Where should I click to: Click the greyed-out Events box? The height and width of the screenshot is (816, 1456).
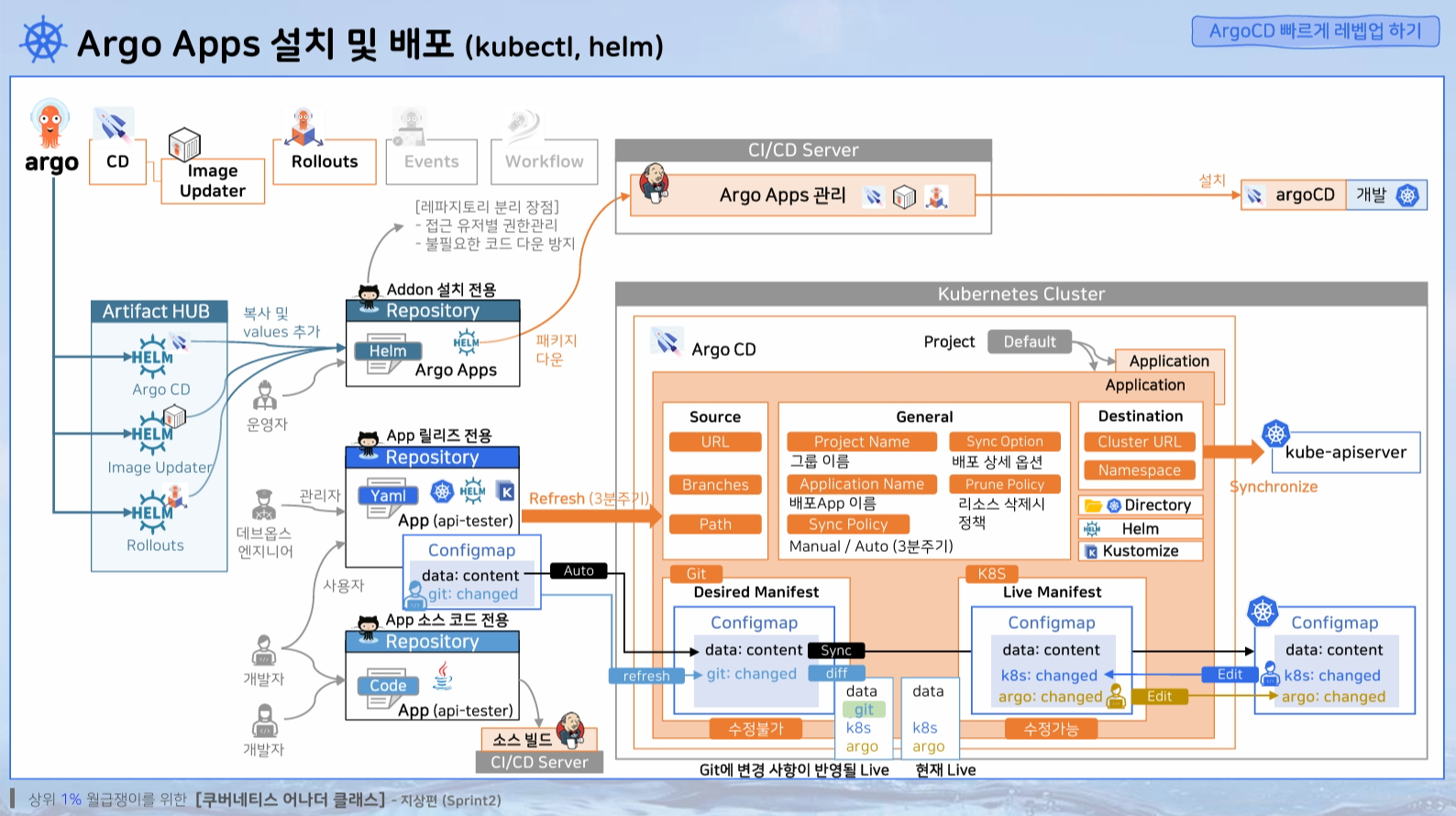[432, 162]
